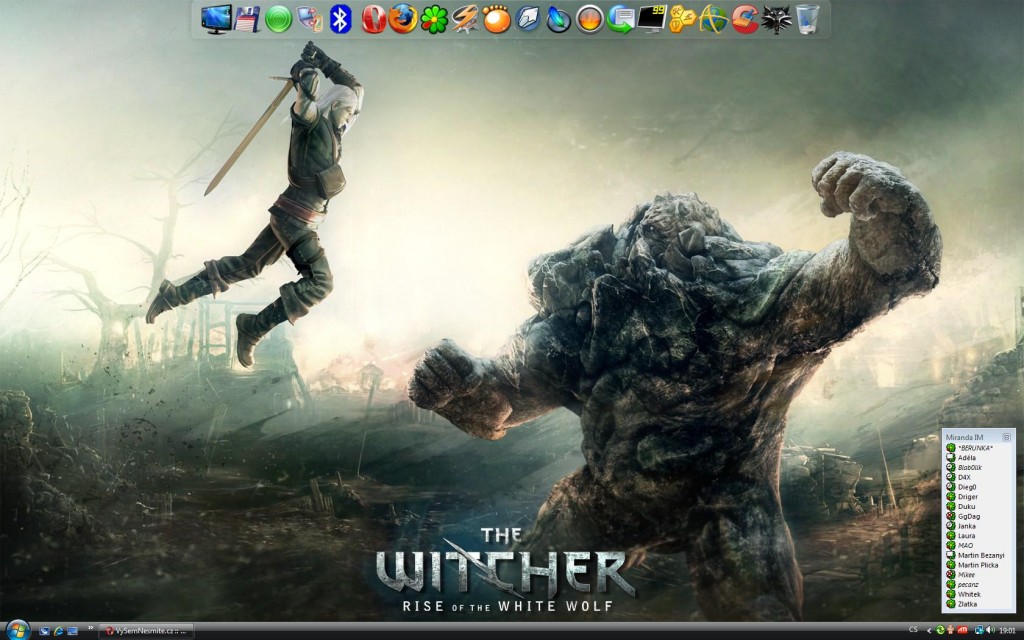Select contact MAO in Miranda IM
Image resolution: width=1024 pixels, height=640 pixels.
[978, 545]
